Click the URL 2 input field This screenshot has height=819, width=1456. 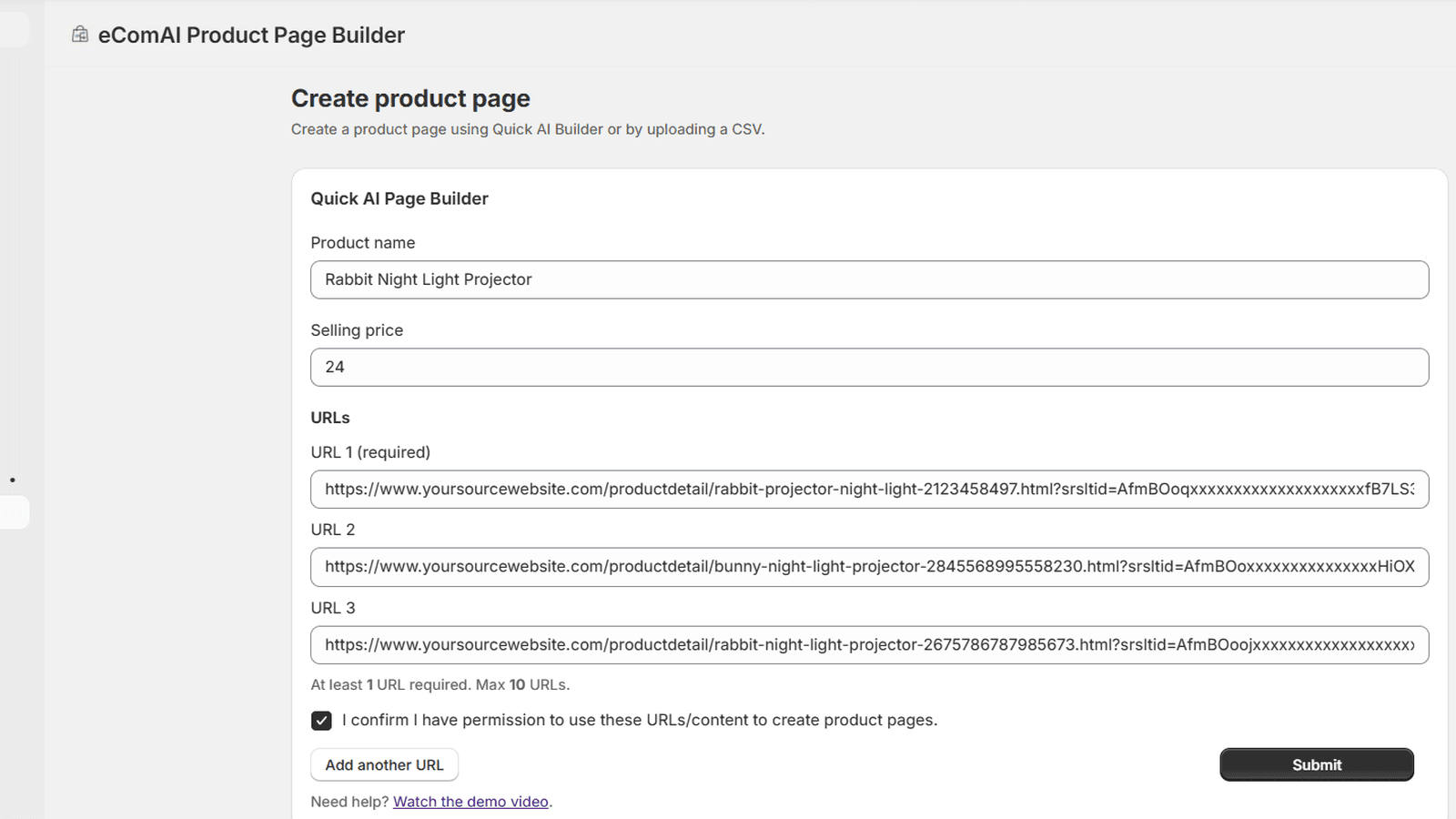(x=869, y=566)
